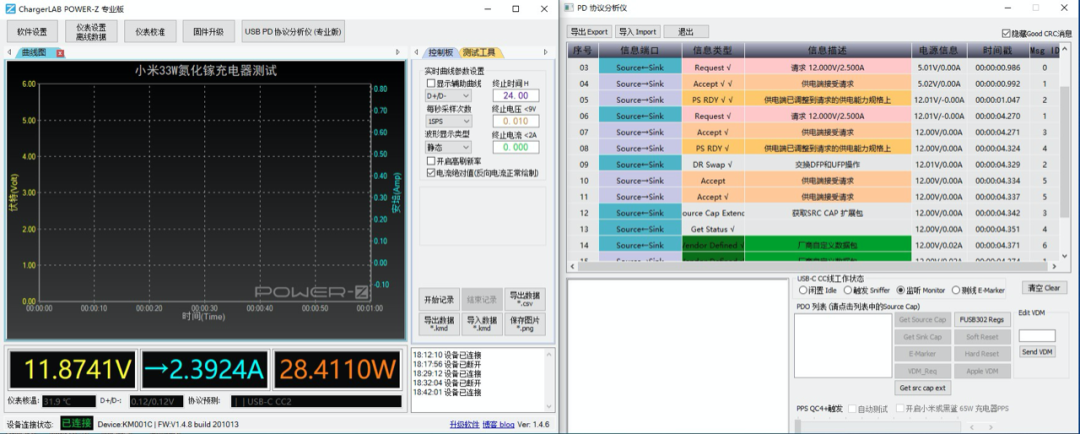Click 导入数据 *.kmd button

point(481,324)
